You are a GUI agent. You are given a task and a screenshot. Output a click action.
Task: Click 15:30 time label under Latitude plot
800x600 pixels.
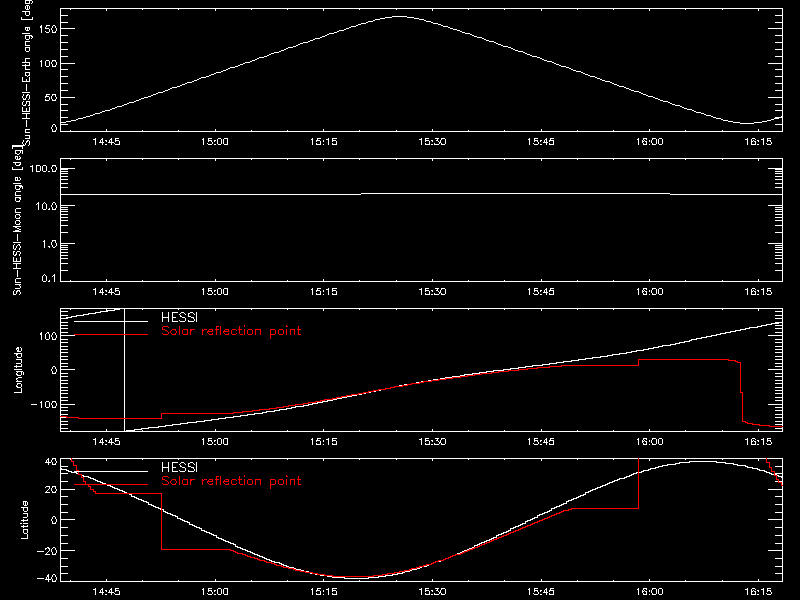(432, 592)
